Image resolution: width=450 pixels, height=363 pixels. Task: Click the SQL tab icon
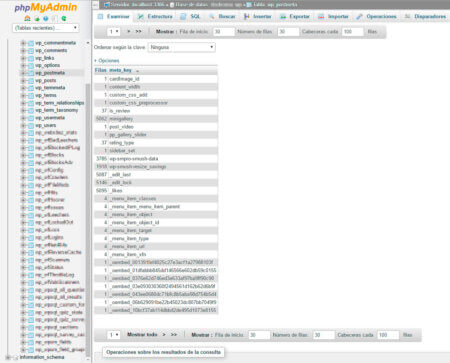coord(183,16)
